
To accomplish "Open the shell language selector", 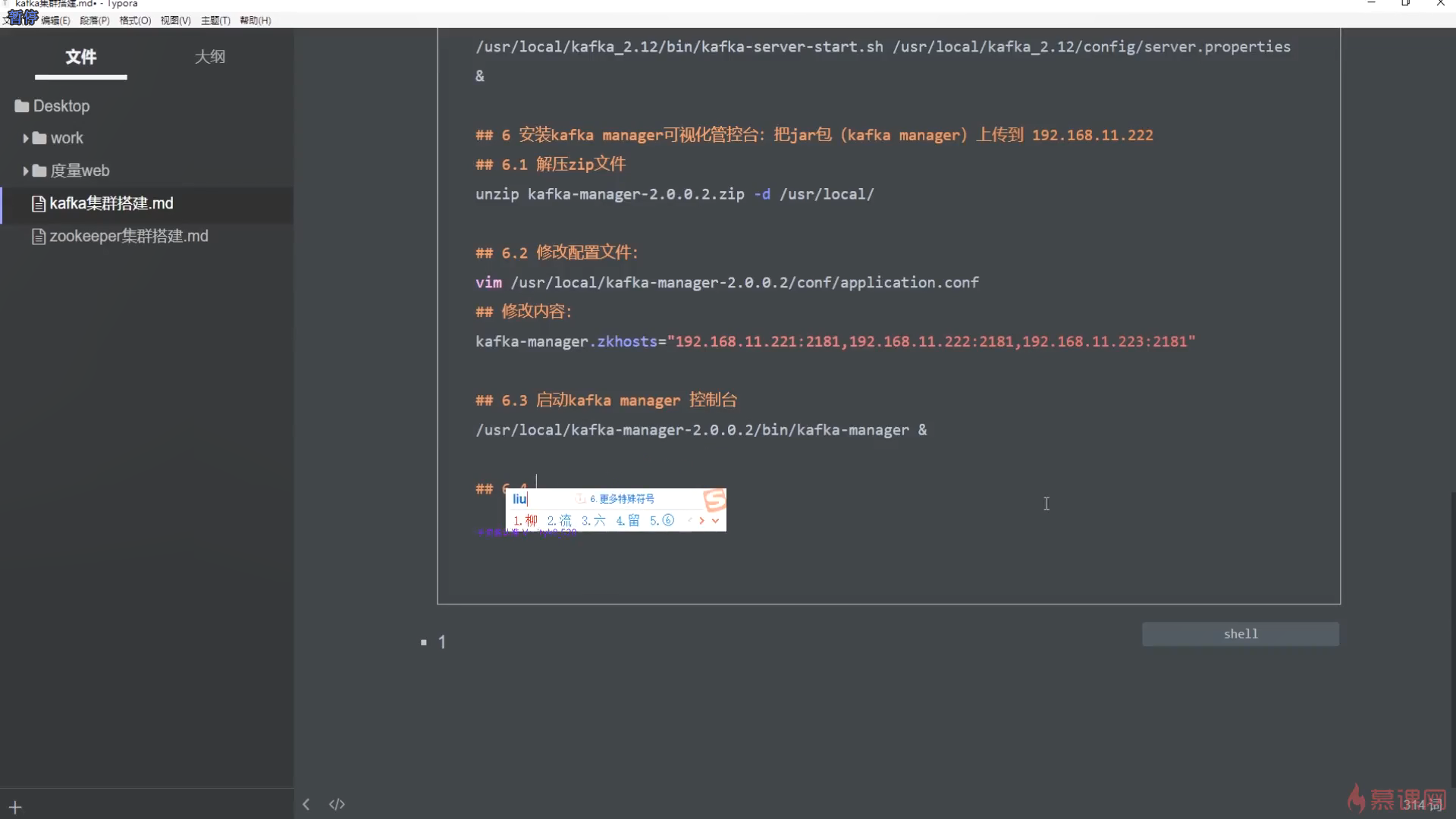I will (x=1240, y=634).
